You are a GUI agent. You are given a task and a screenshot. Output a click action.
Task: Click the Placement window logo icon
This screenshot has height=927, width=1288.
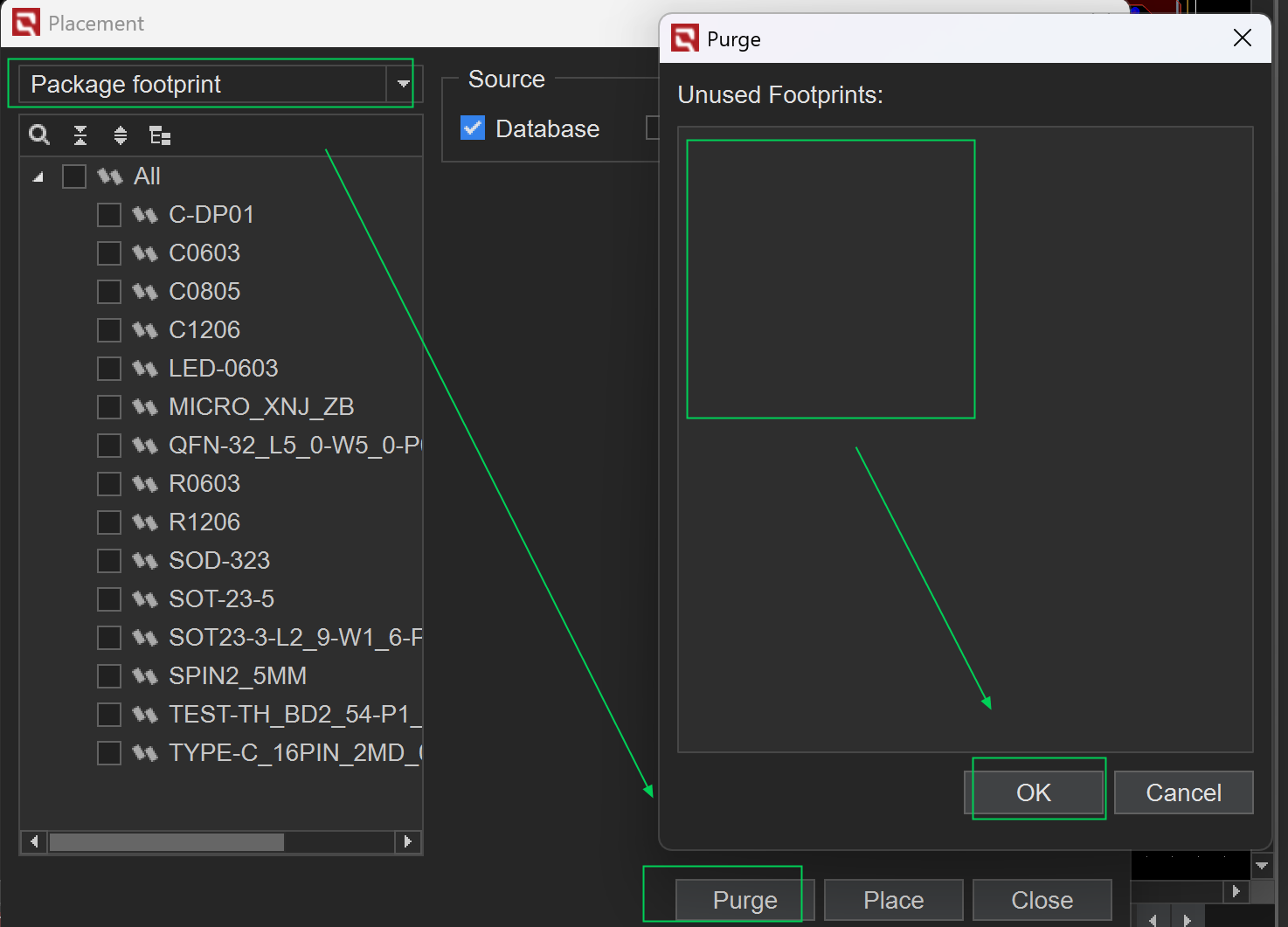point(25,23)
